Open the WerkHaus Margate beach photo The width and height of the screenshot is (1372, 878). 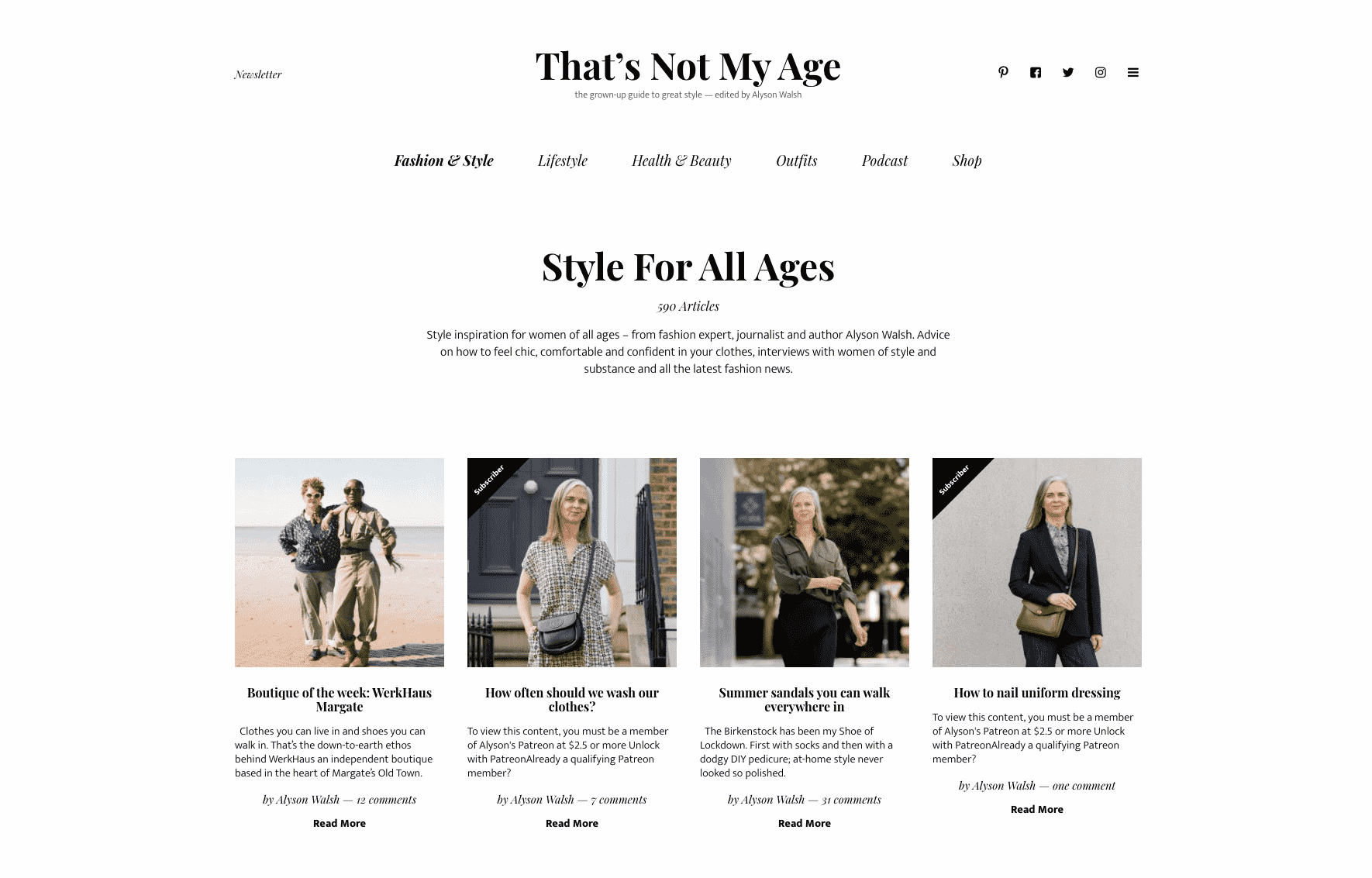pos(340,563)
